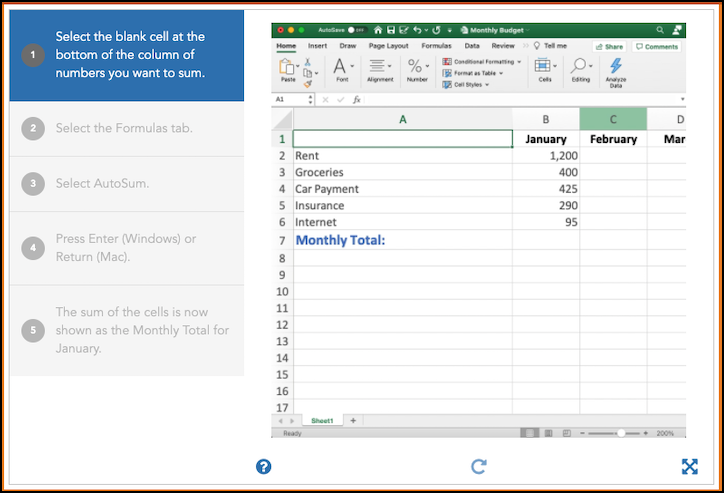Click the Insert Function fx icon
The width and height of the screenshot is (724, 493).
[x=356, y=99]
